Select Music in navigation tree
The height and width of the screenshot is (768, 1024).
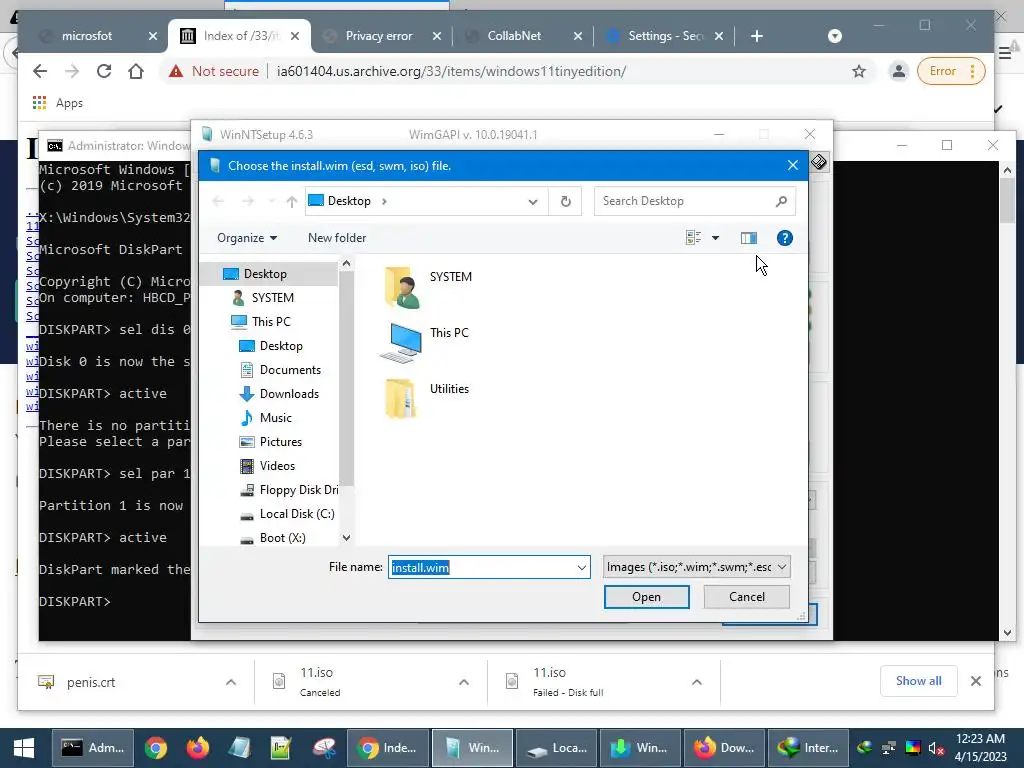coord(275,418)
